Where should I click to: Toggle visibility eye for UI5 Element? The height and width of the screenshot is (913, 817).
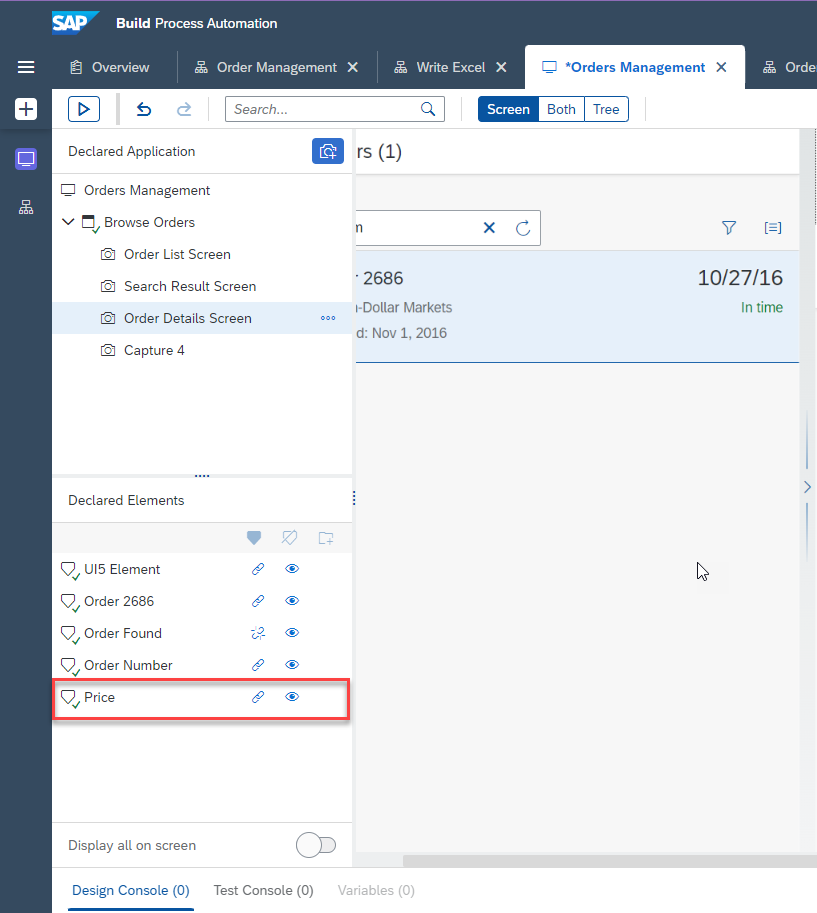point(292,569)
